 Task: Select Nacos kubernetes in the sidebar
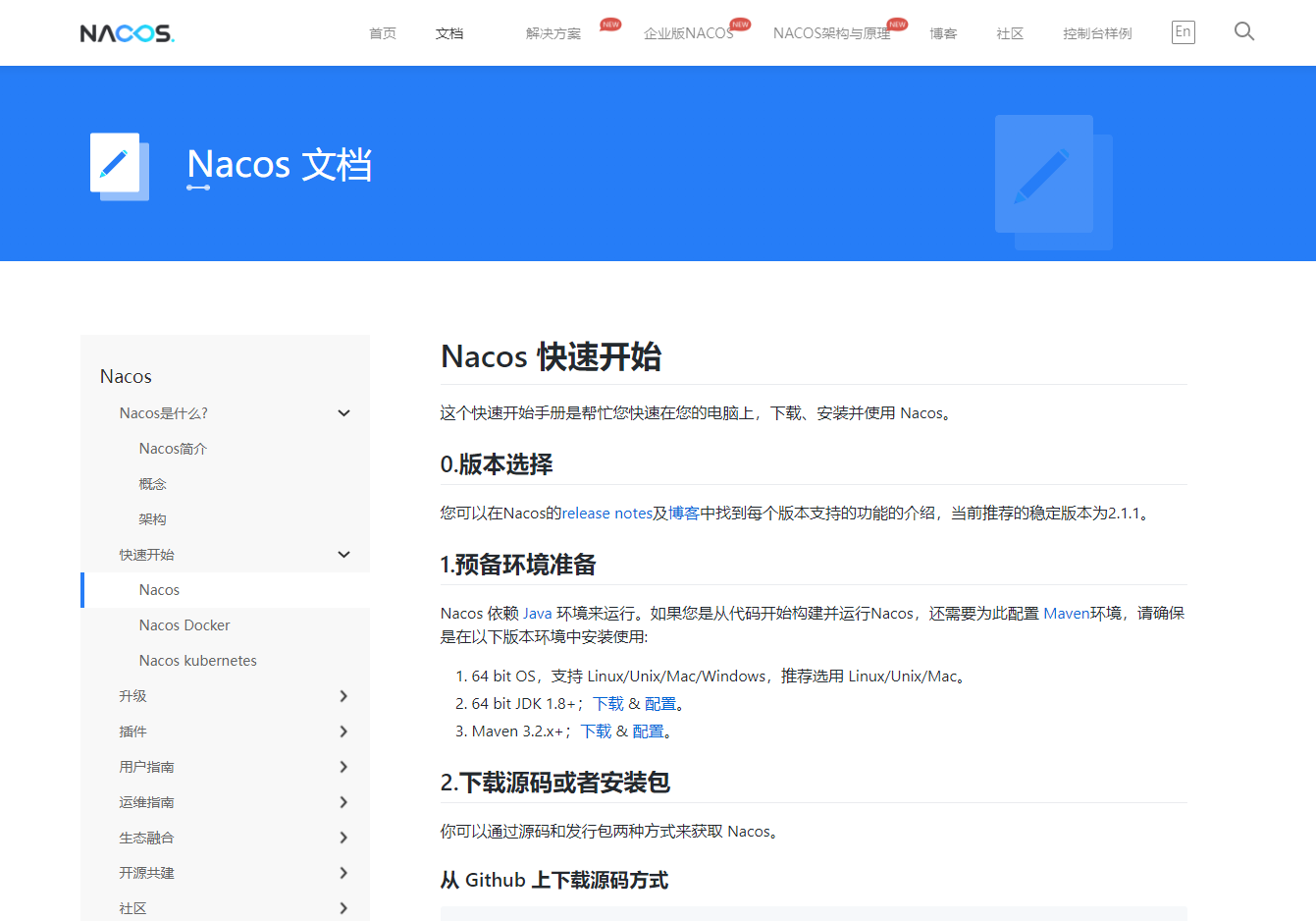point(197,660)
